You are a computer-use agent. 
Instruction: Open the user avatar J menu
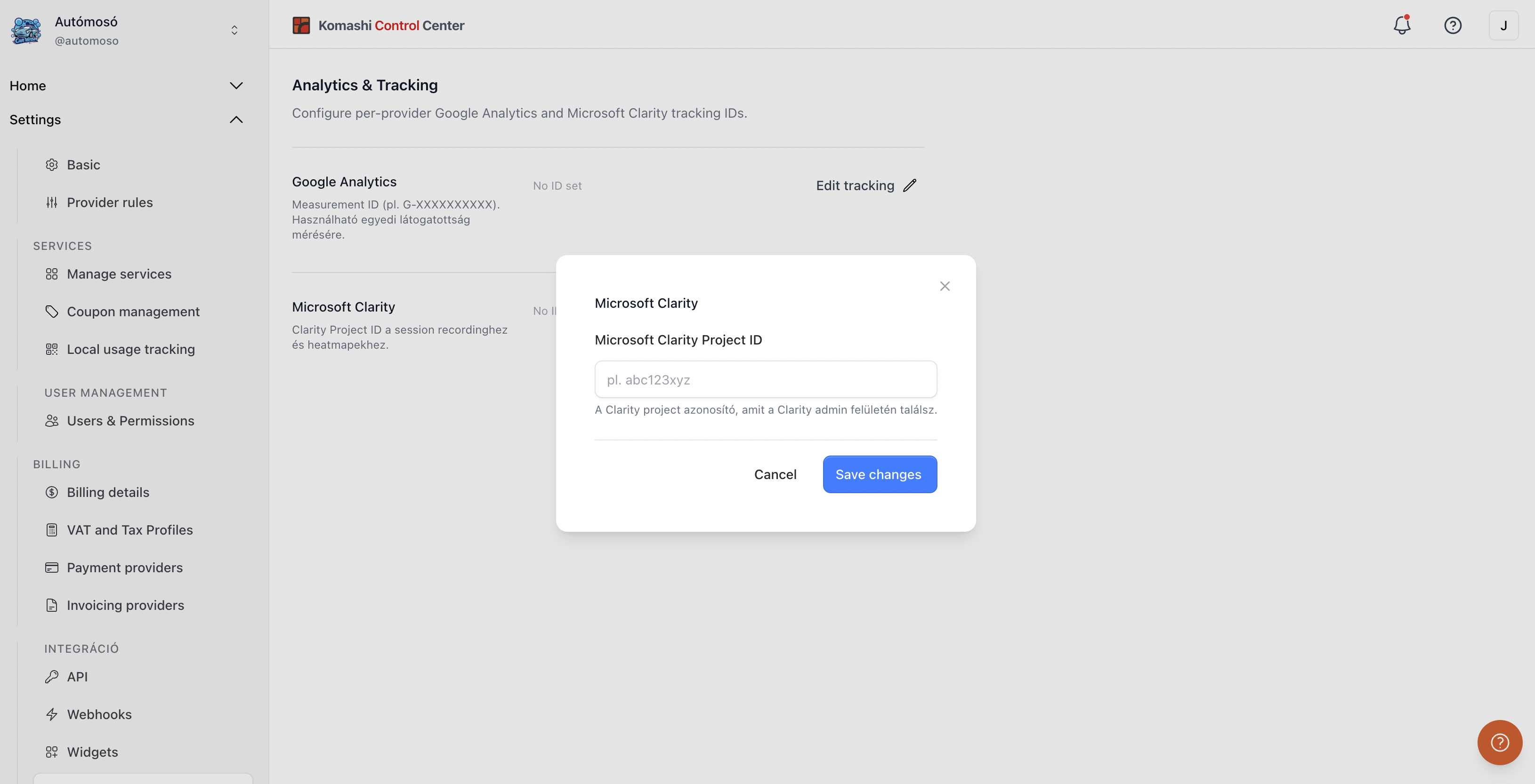[1503, 25]
